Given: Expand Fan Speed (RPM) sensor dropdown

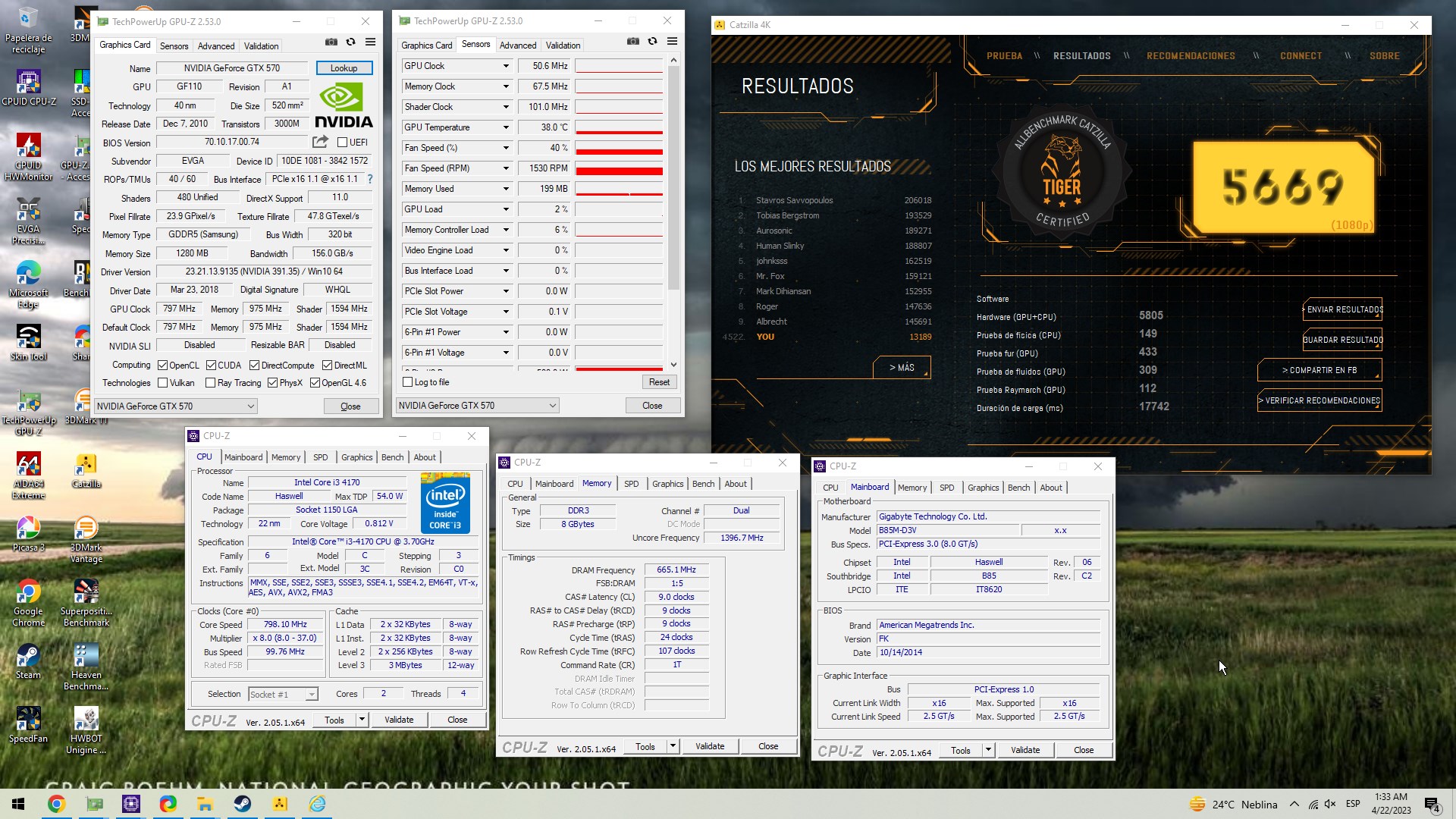Looking at the screenshot, I should pyautogui.click(x=506, y=168).
